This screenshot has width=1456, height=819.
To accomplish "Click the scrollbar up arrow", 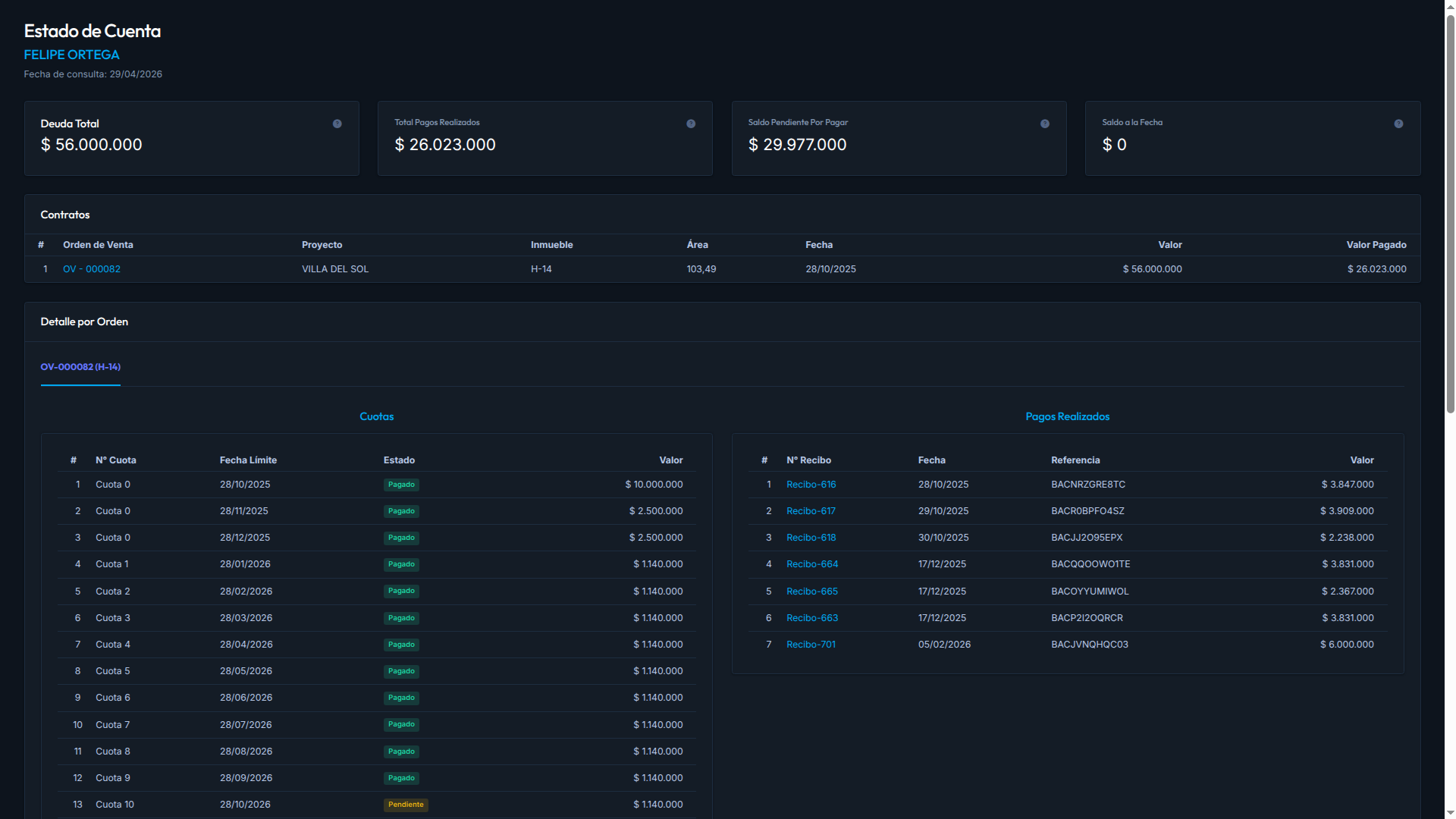I will click(1450, 6).
